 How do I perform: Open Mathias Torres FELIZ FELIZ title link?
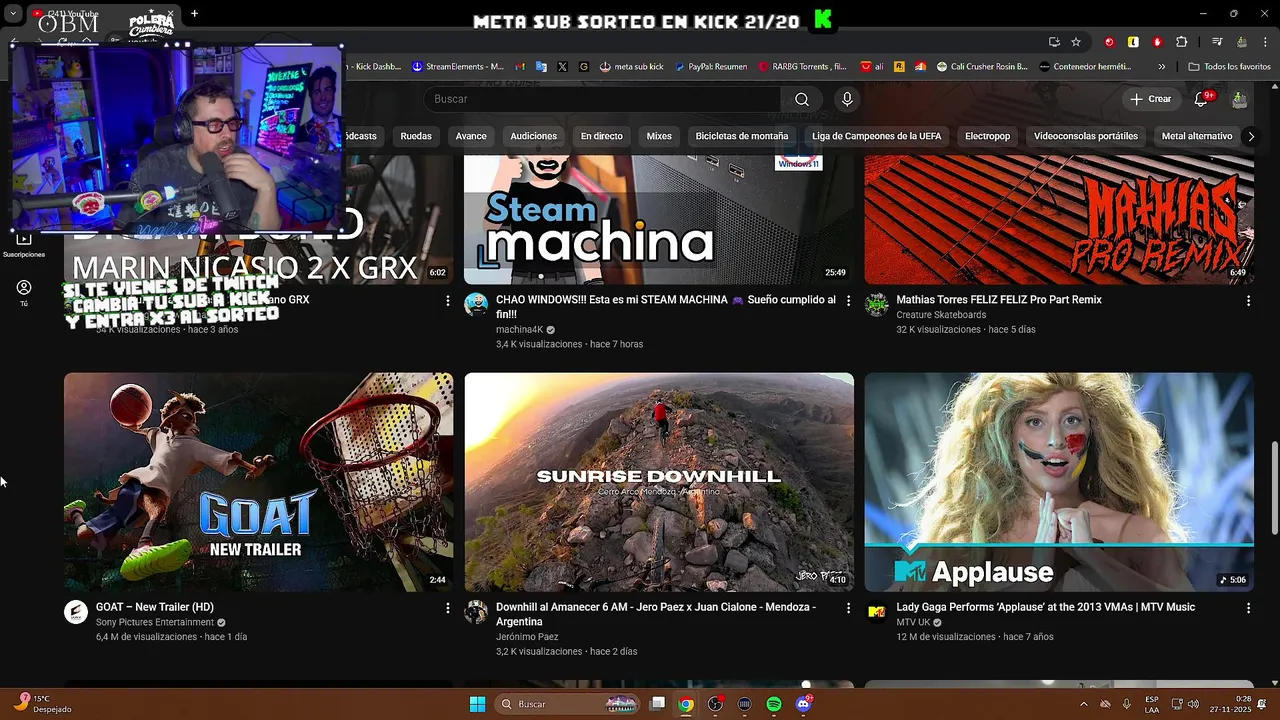point(999,300)
